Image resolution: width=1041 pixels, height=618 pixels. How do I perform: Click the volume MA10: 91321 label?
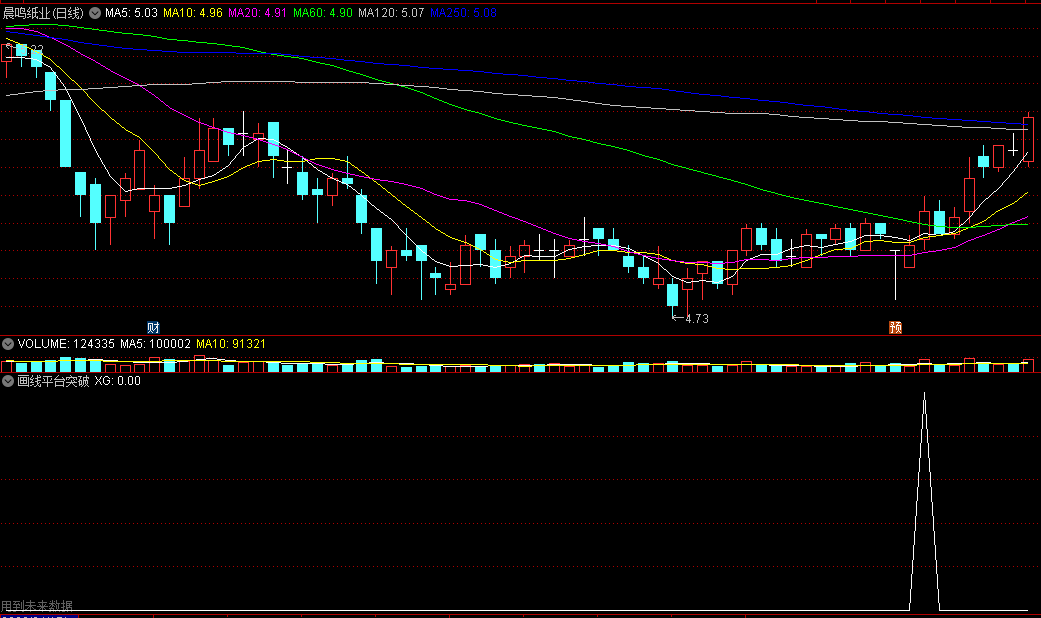point(231,344)
